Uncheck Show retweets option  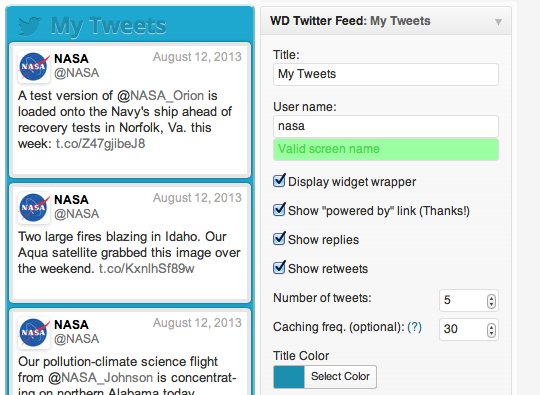279,267
